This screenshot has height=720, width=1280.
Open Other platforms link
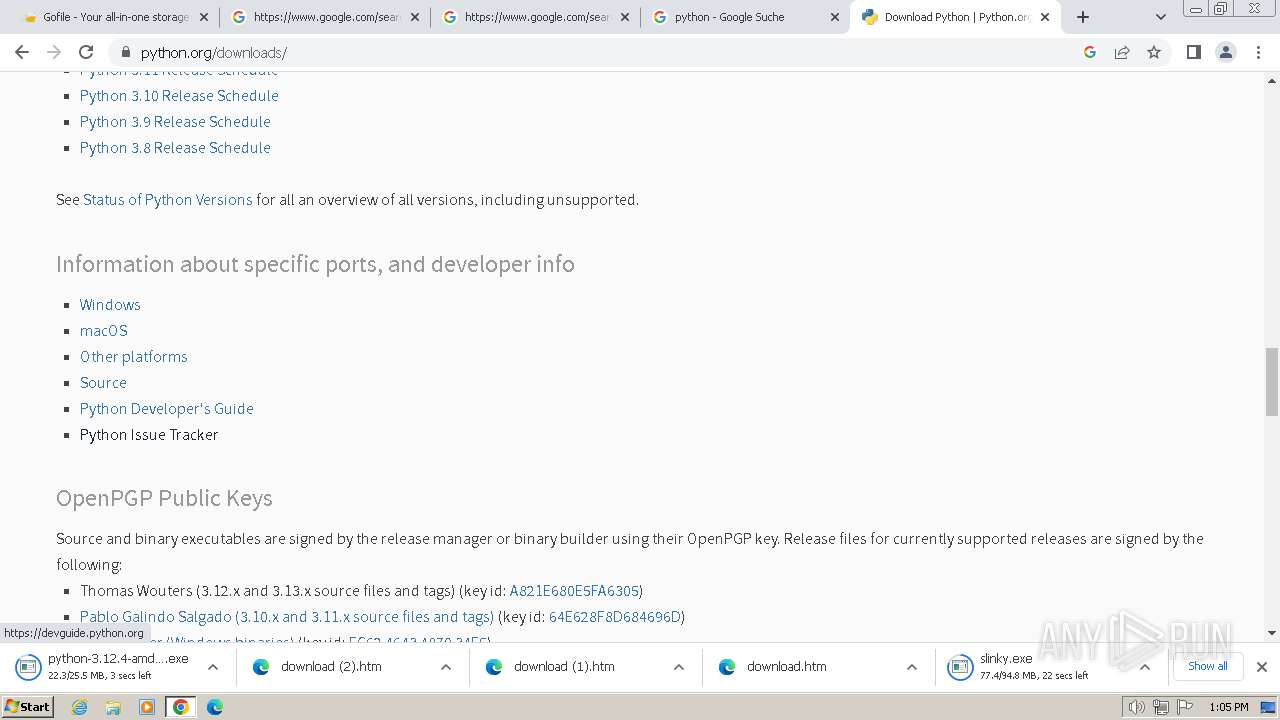(x=134, y=357)
